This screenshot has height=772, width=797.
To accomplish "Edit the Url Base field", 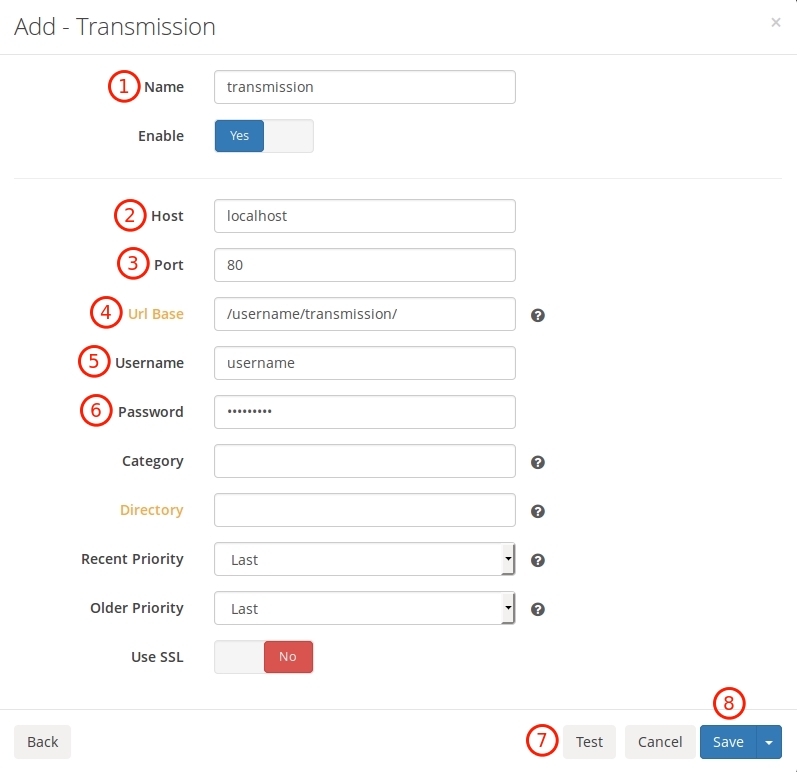I will pyautogui.click(x=364, y=314).
